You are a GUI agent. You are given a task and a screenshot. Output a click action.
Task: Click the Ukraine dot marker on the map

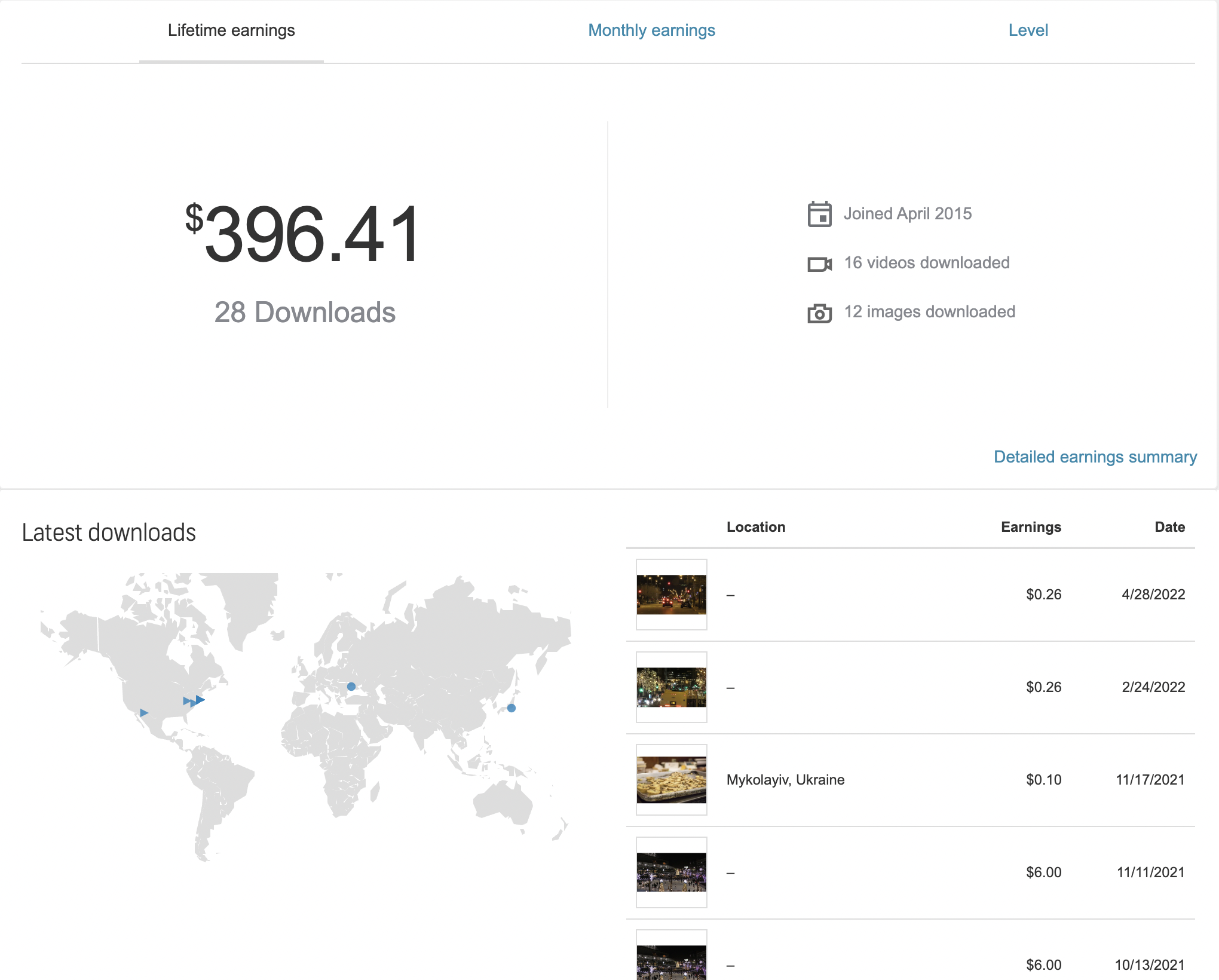pyautogui.click(x=351, y=687)
